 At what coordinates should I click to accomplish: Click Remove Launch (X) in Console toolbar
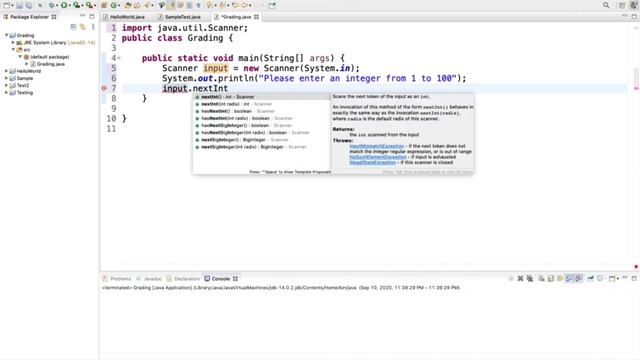pyautogui.click(x=520, y=279)
